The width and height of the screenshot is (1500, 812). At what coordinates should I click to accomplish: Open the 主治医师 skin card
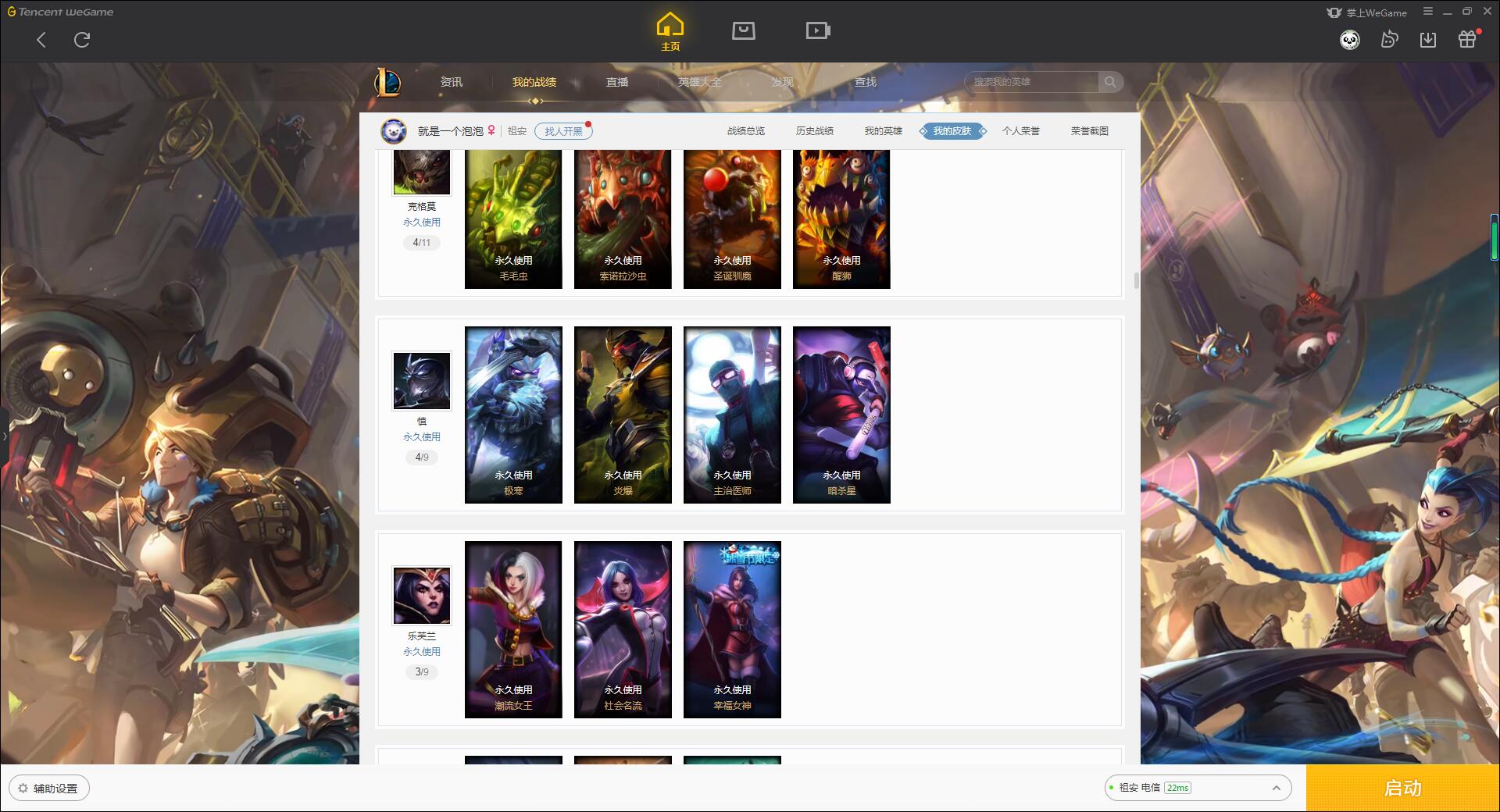(732, 415)
